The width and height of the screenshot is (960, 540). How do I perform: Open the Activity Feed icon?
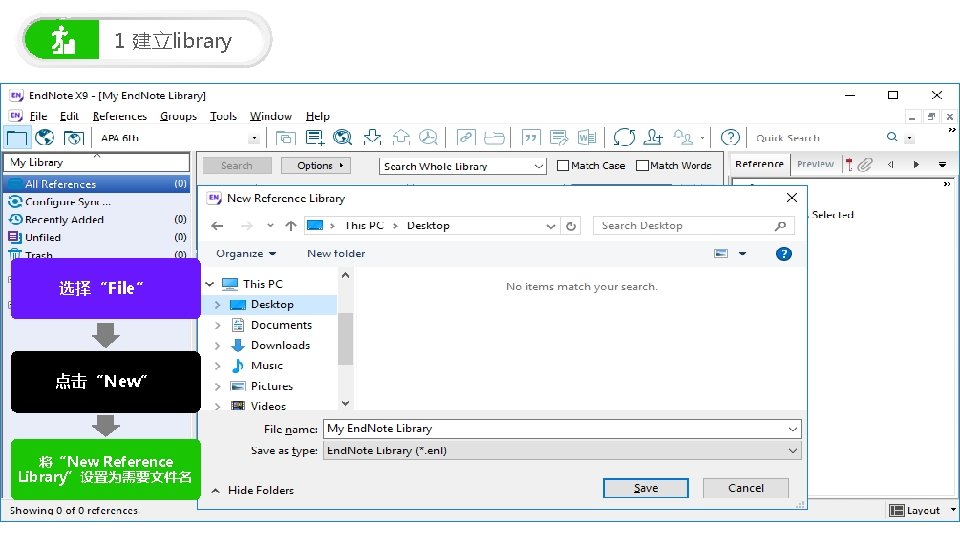click(684, 137)
